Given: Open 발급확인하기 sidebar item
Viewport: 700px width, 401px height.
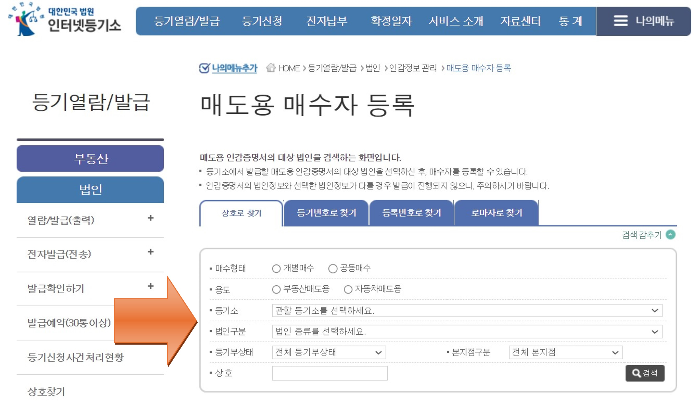Looking at the screenshot, I should click(55, 288).
